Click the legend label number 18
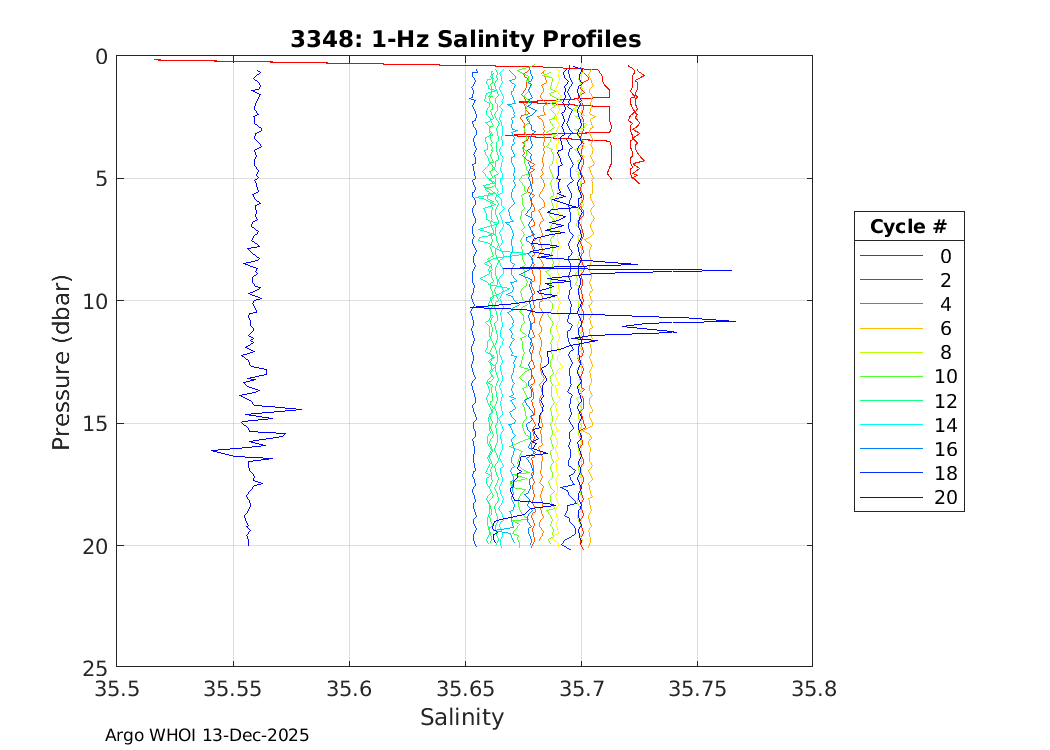Screen dimensions: 1050x750 tap(945, 474)
